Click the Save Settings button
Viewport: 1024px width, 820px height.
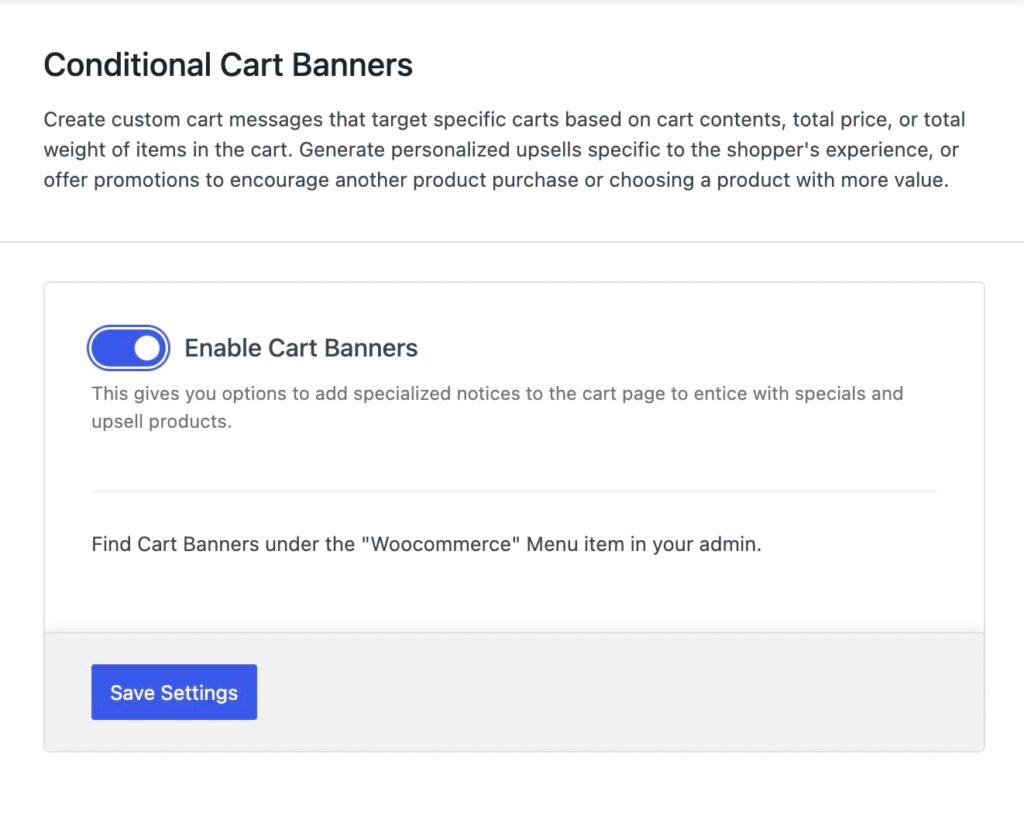pyautogui.click(x=173, y=691)
